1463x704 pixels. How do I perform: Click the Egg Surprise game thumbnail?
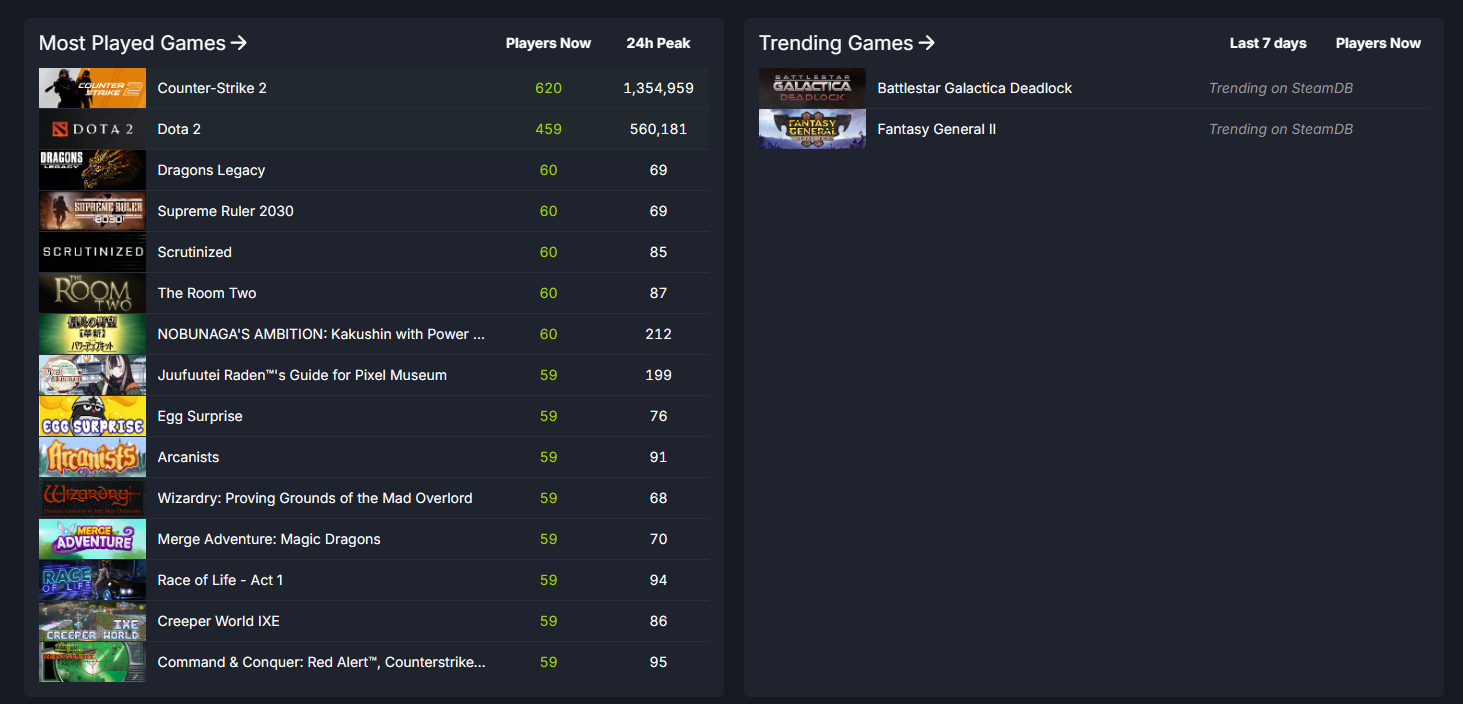click(92, 416)
